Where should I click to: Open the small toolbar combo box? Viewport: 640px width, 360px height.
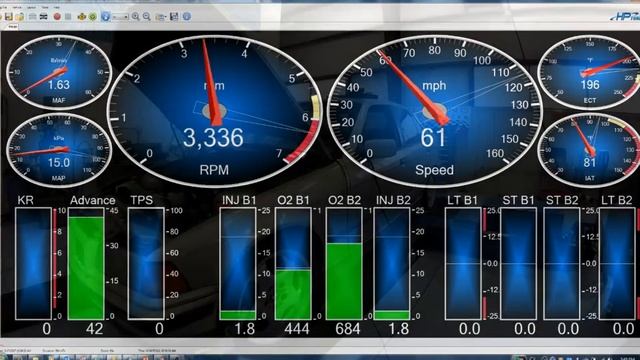pyautogui.click(x=120, y=17)
